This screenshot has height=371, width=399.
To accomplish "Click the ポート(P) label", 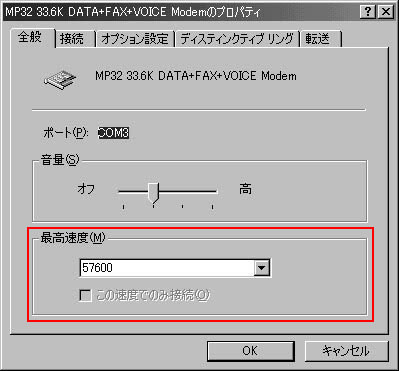I will point(66,133).
